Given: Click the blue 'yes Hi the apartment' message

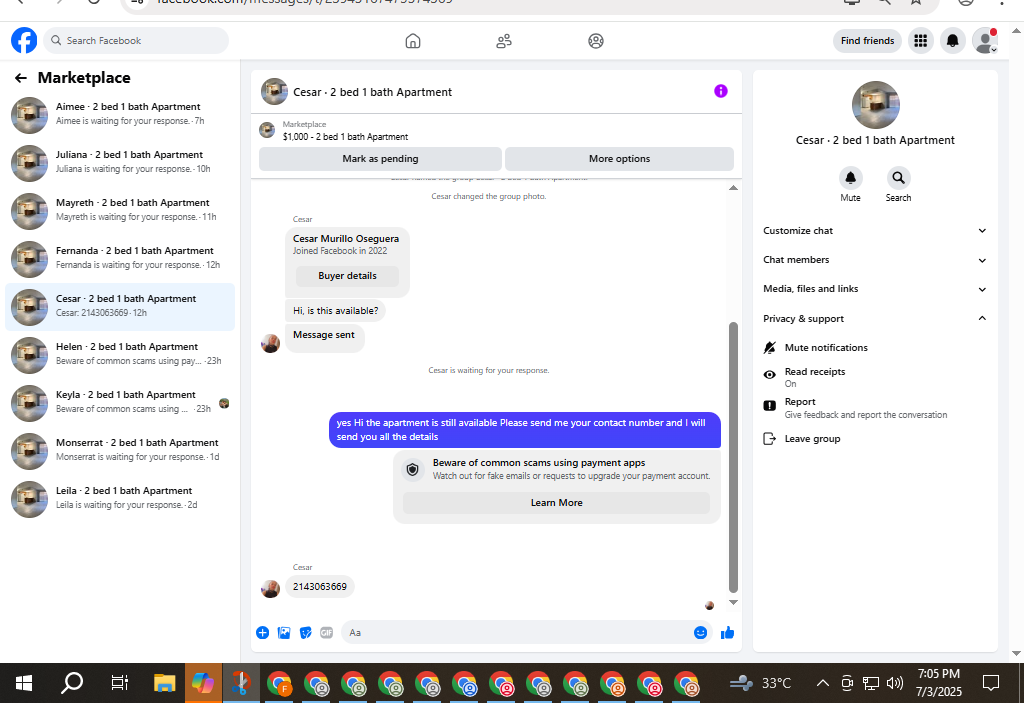Looking at the screenshot, I should [x=524, y=430].
